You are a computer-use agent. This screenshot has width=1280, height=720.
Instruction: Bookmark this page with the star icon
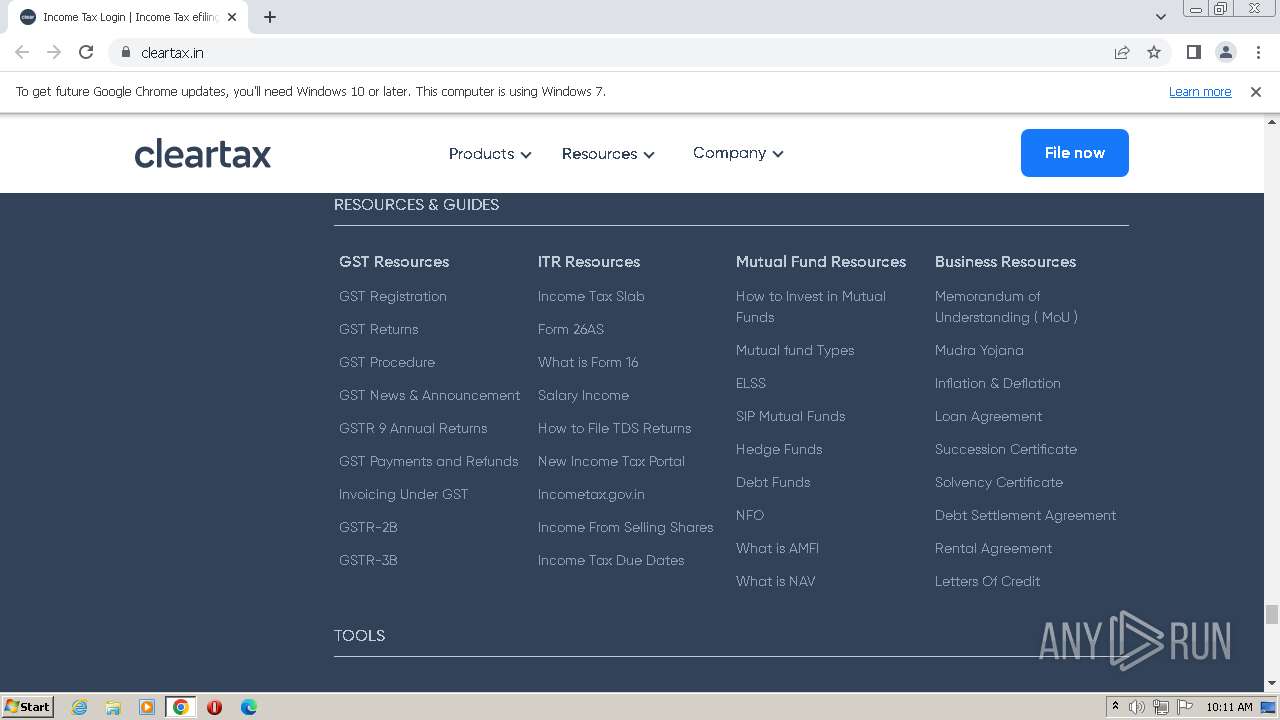click(x=1154, y=52)
